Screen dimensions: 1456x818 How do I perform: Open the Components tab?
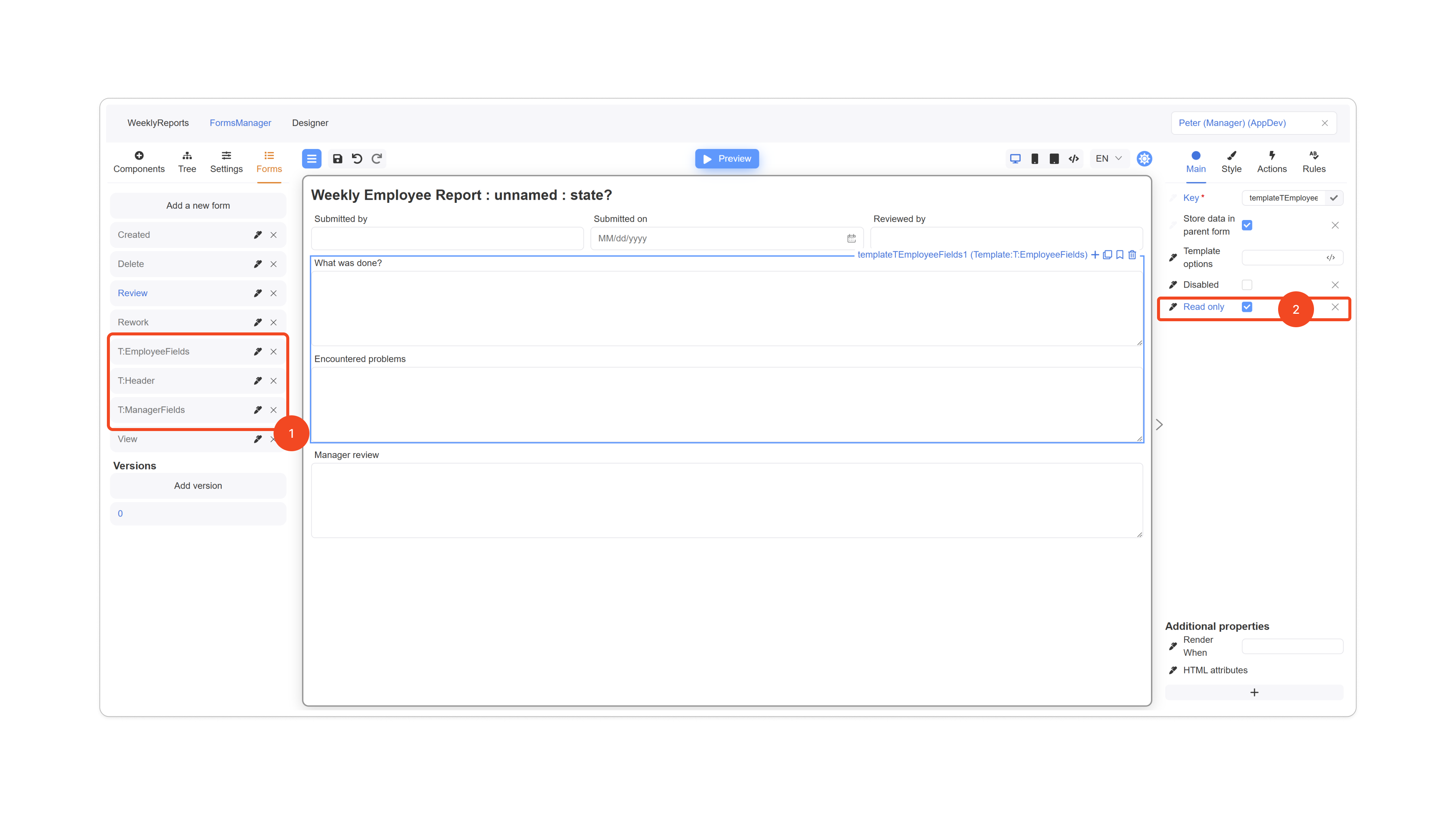[139, 162]
